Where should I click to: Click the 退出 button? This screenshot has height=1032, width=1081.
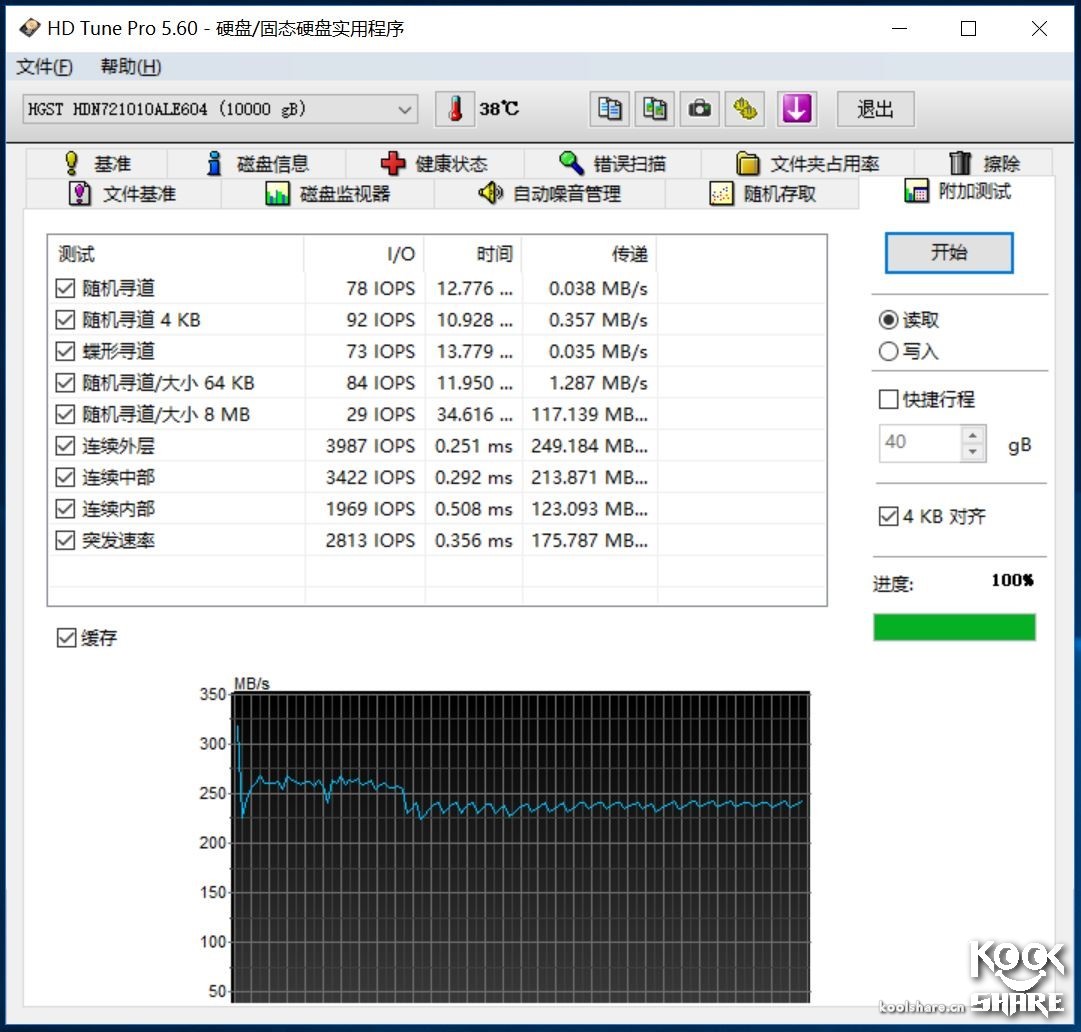(x=875, y=109)
